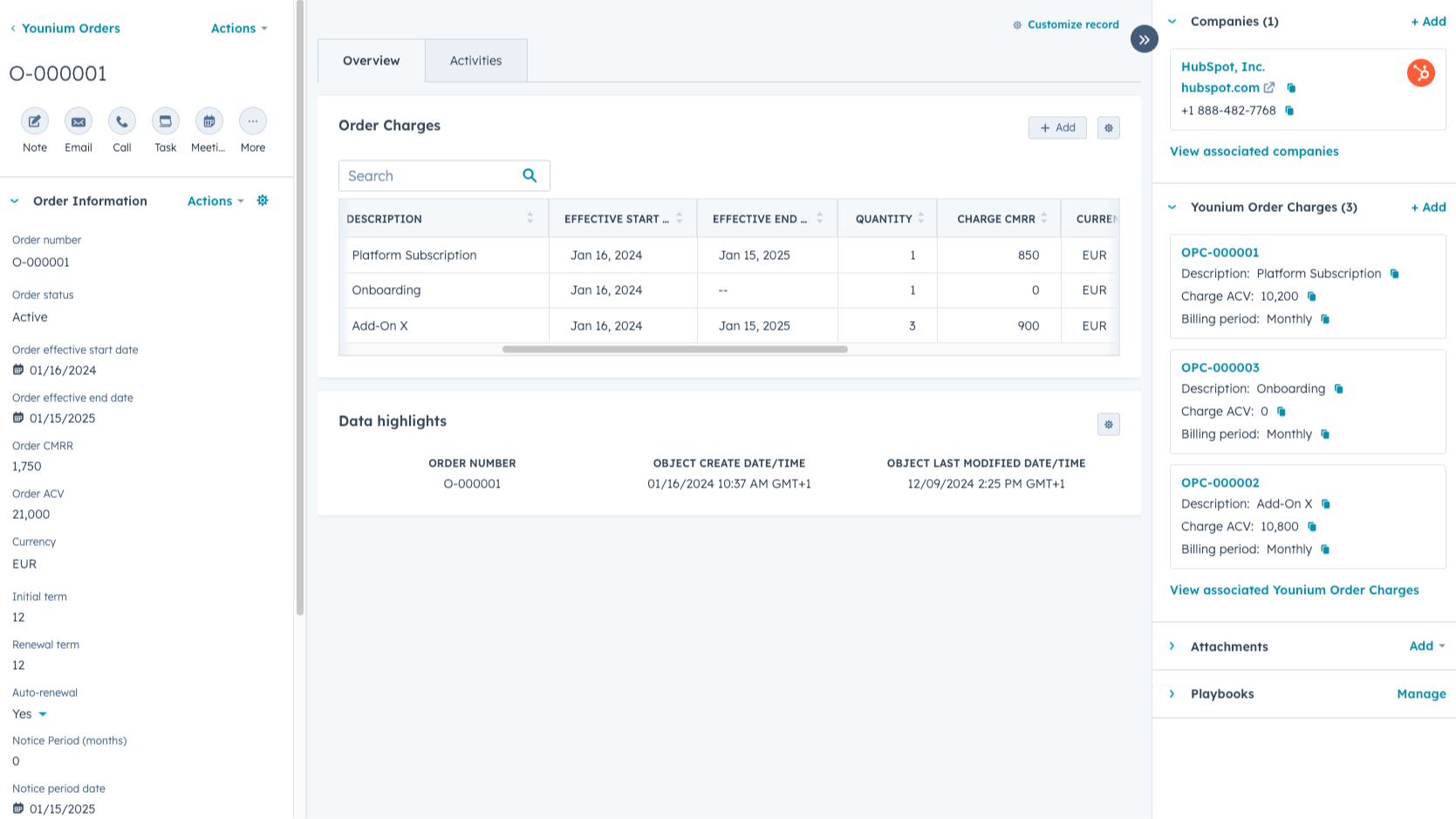Create a Task using the task icon
Viewport: 1456px width, 819px height.
[166, 122]
